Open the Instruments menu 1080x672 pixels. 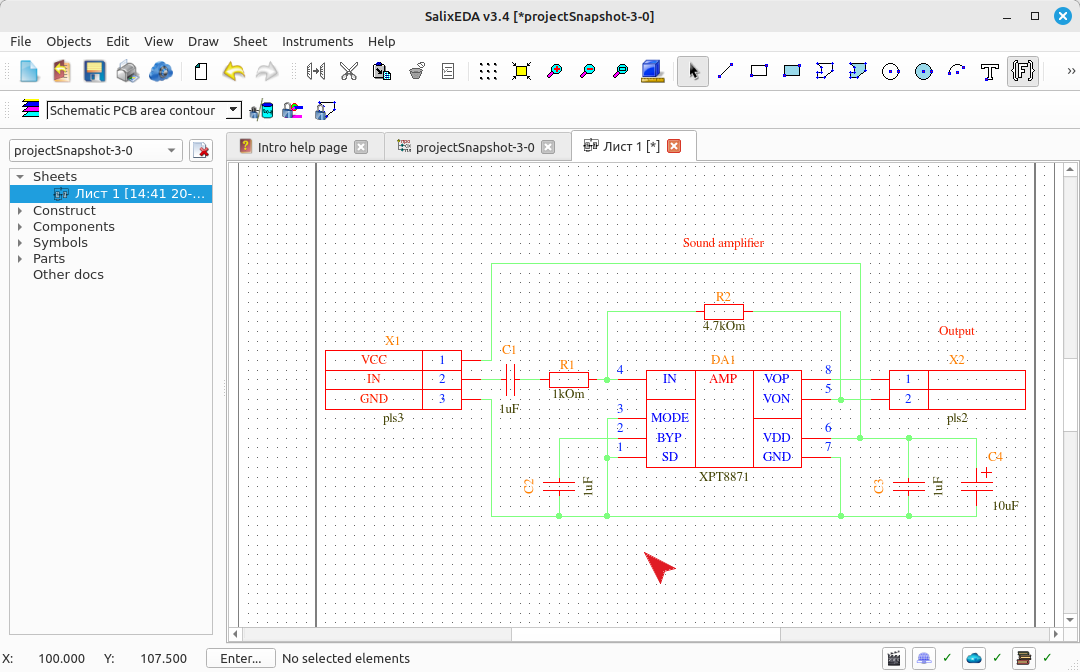pos(318,41)
